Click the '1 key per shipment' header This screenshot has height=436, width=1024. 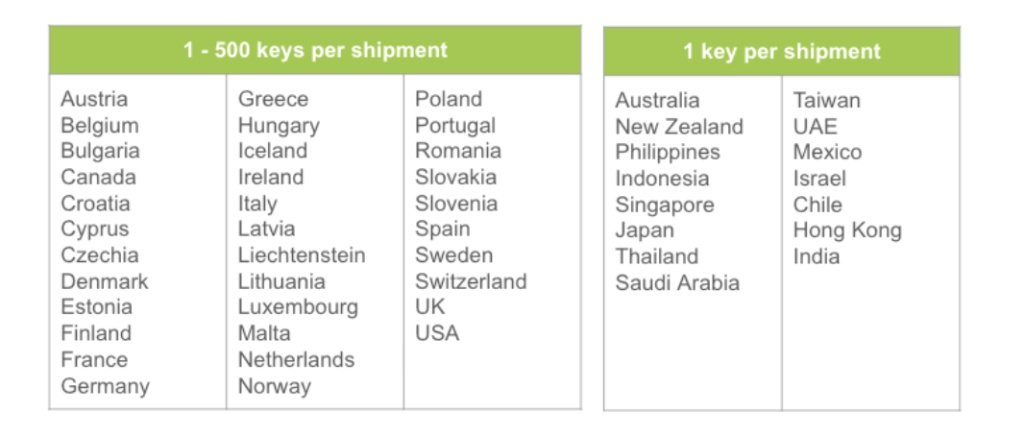[781, 51]
